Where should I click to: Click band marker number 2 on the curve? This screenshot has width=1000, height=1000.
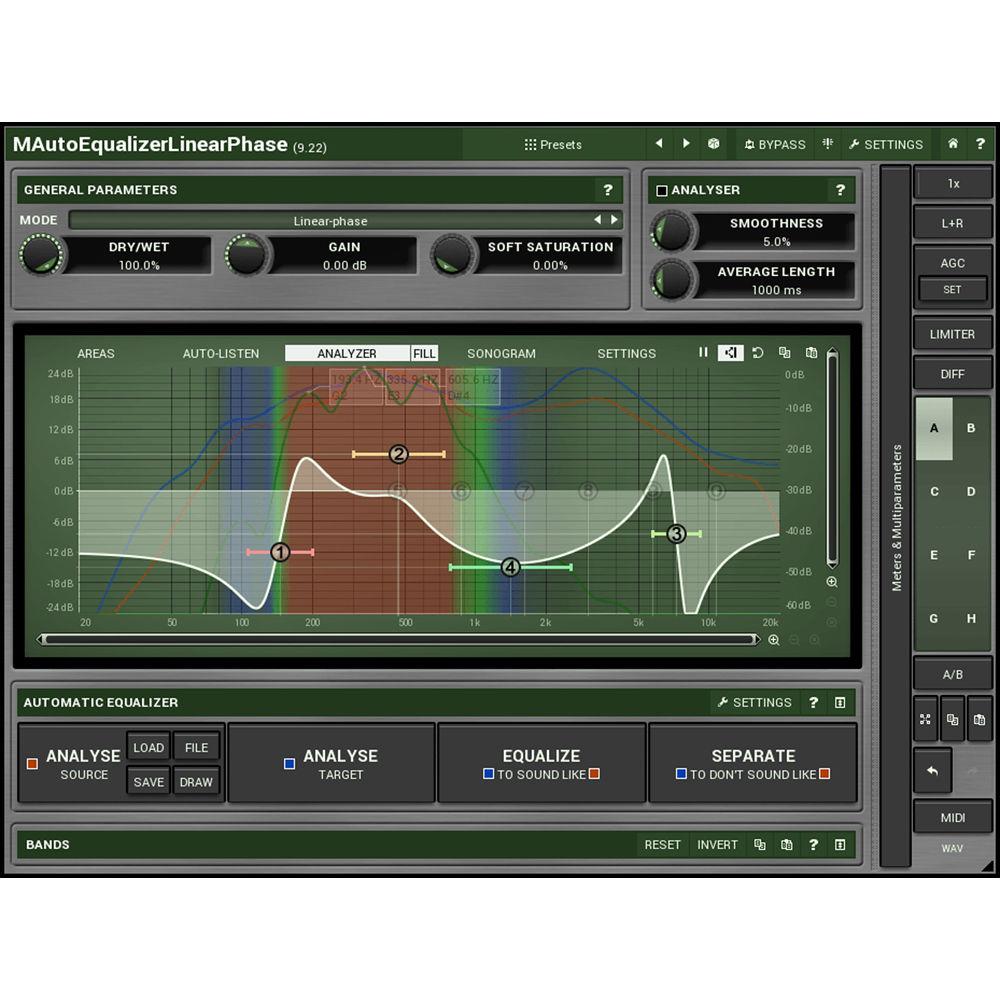[x=397, y=454]
